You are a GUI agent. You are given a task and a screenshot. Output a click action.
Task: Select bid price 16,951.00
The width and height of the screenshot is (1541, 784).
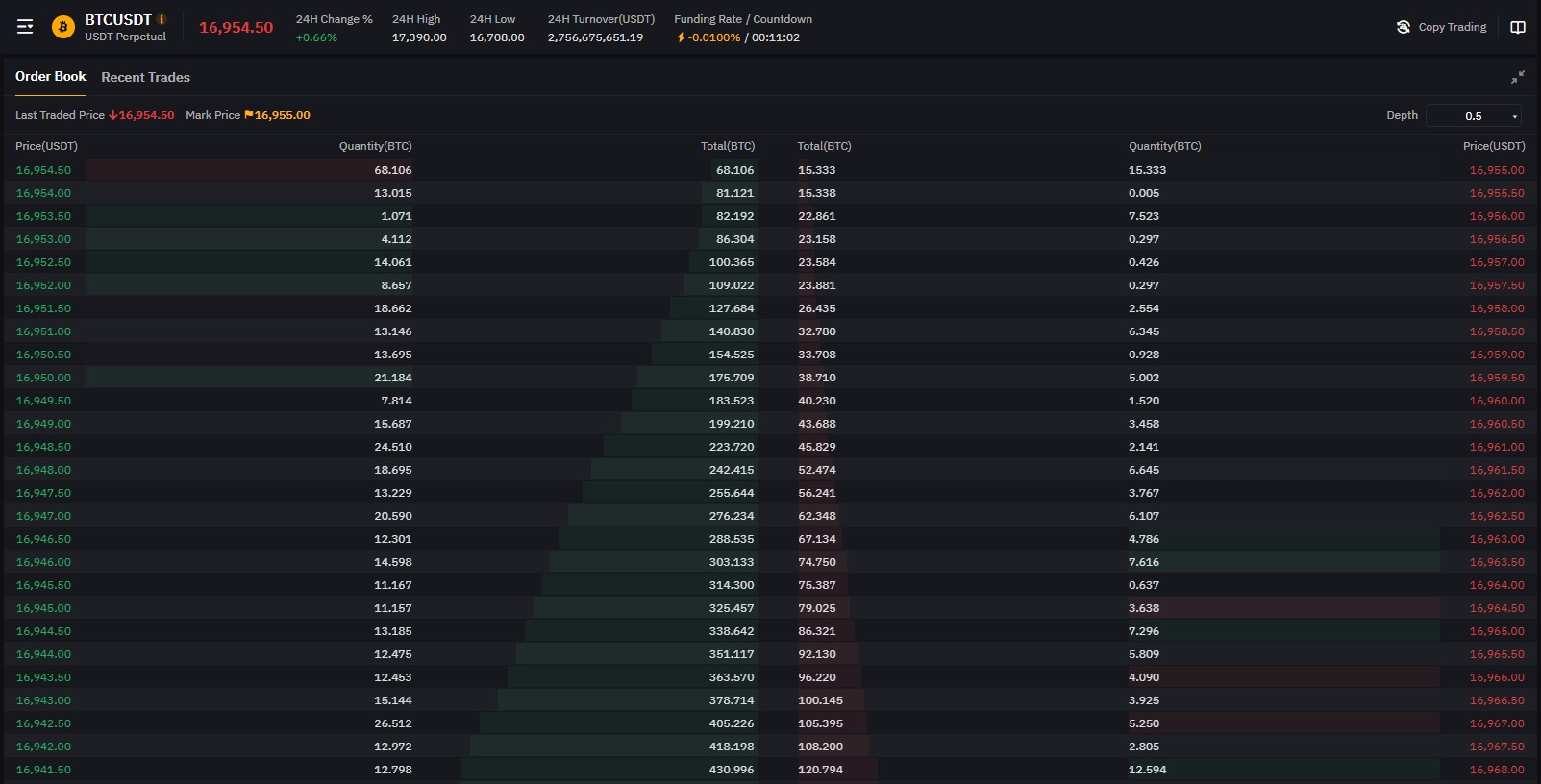(x=43, y=331)
